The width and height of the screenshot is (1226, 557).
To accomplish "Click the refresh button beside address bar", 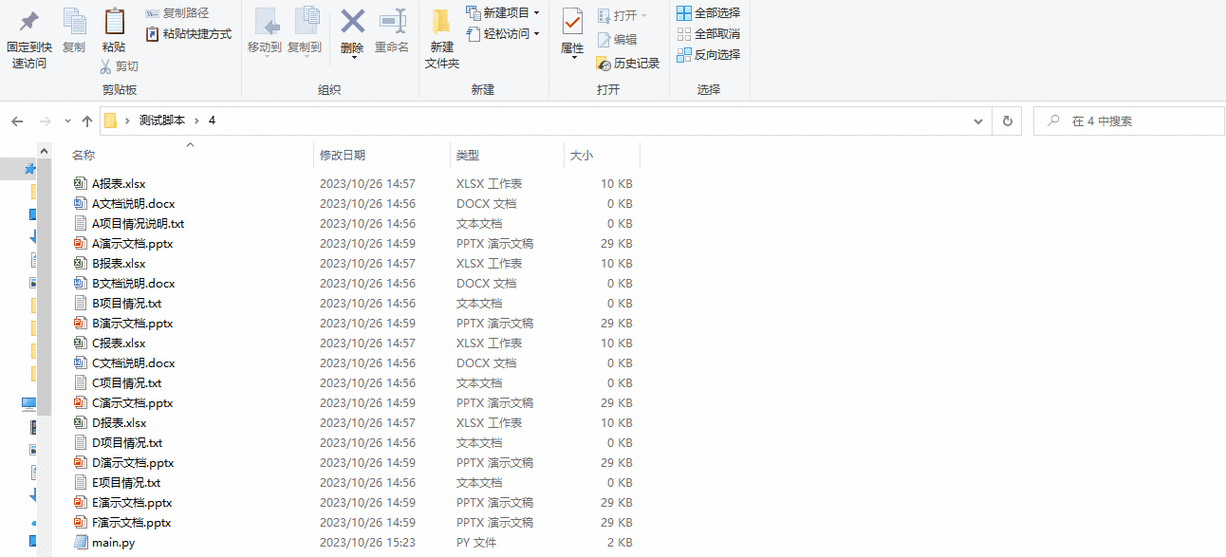I will click(1007, 121).
